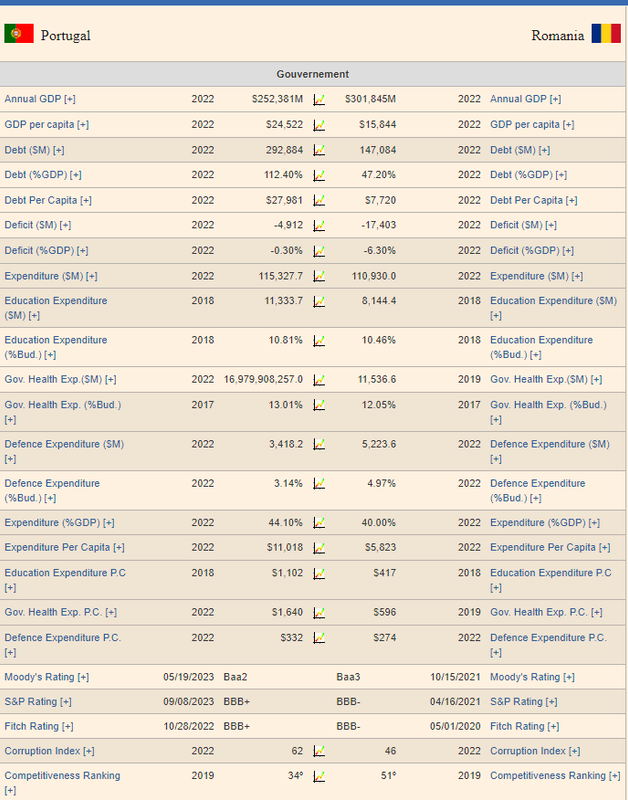Click the Gouvernement section header

pos(312,74)
